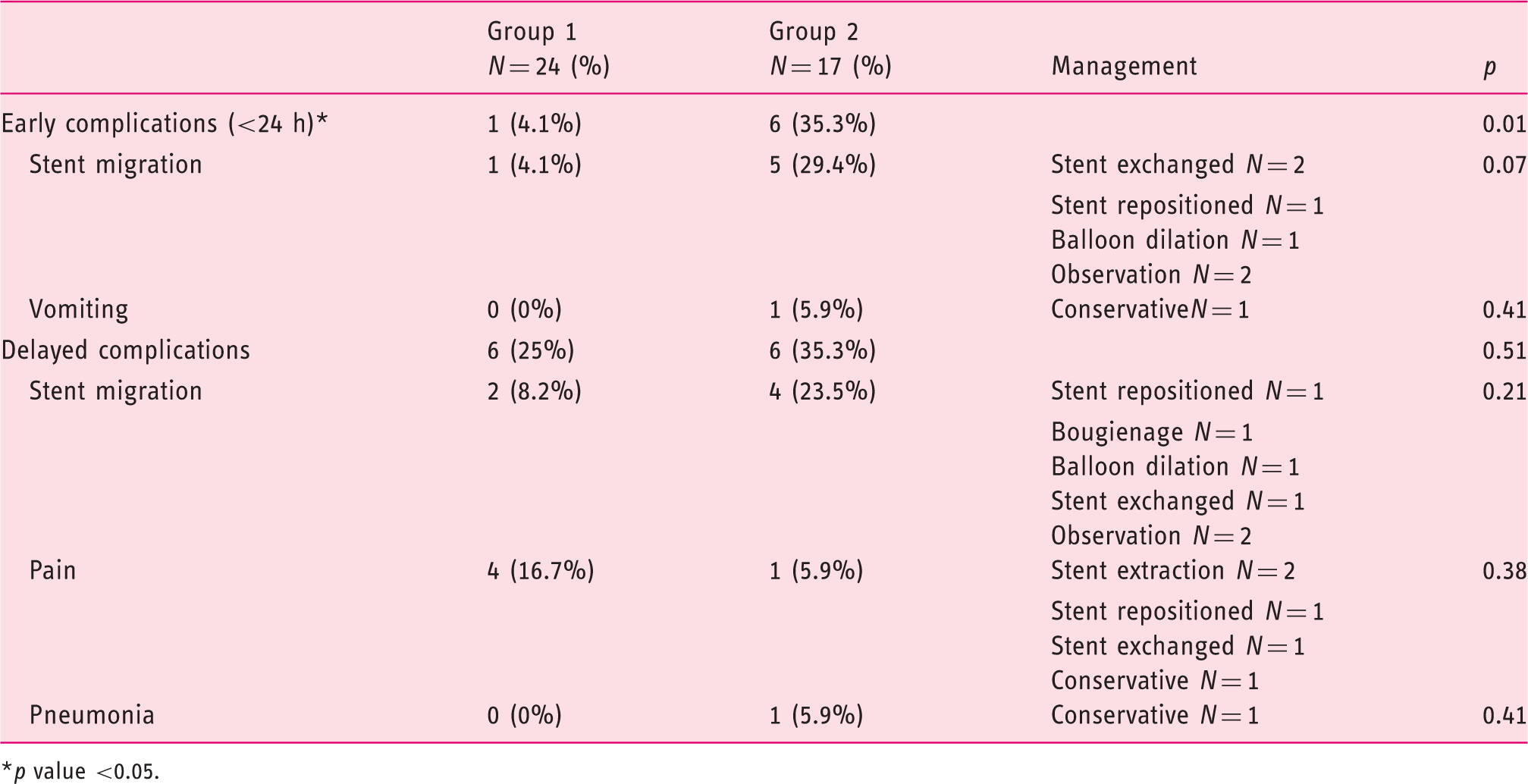Select the Stent extraction N=2 entry
The height and width of the screenshot is (784, 1528).
pyautogui.click(x=1173, y=570)
